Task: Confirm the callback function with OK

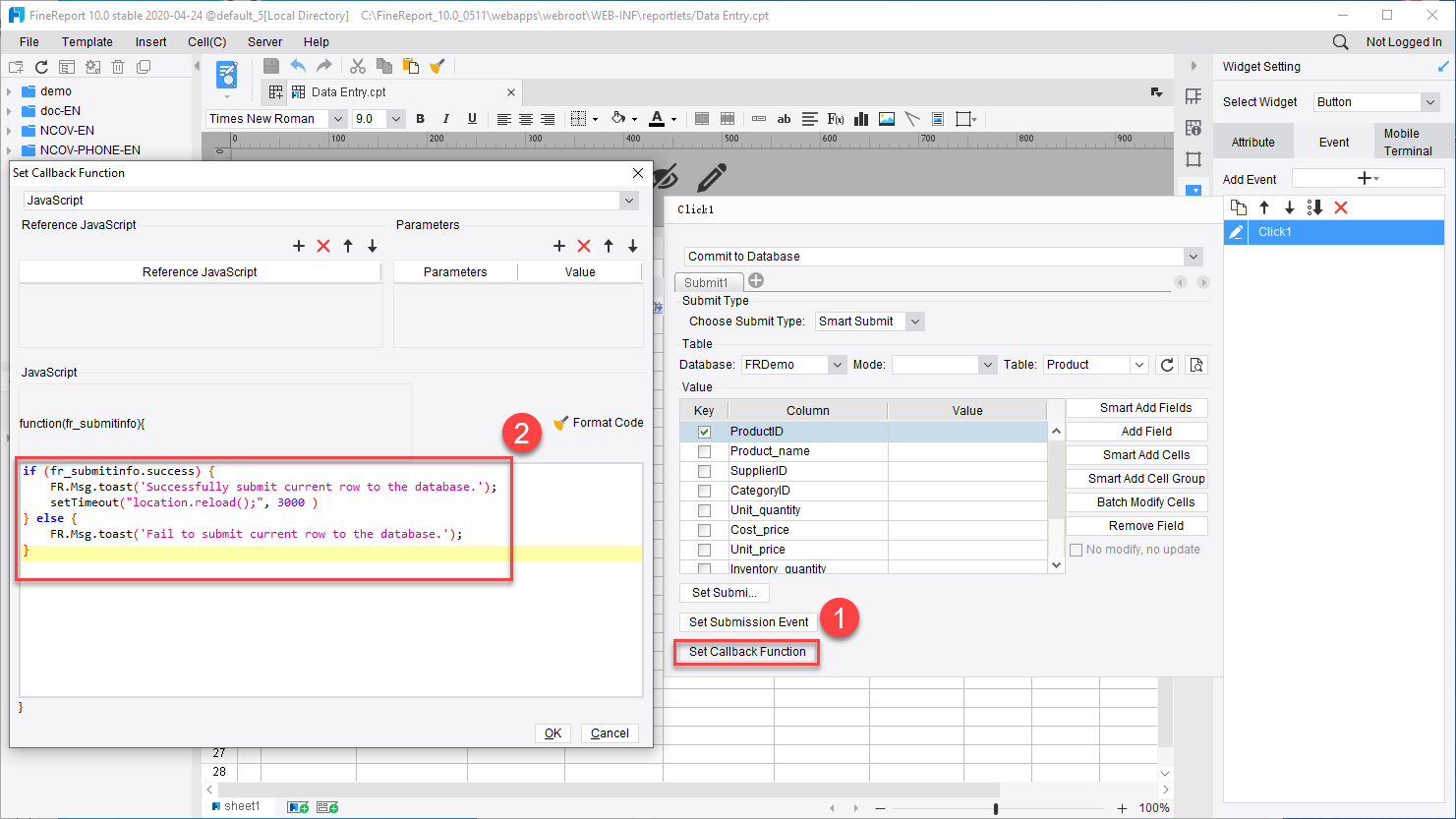Action: click(x=553, y=732)
